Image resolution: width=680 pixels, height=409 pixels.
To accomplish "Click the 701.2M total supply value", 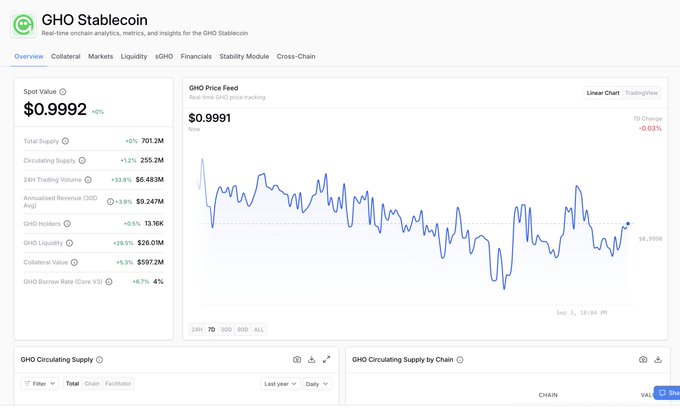I will click(153, 141).
